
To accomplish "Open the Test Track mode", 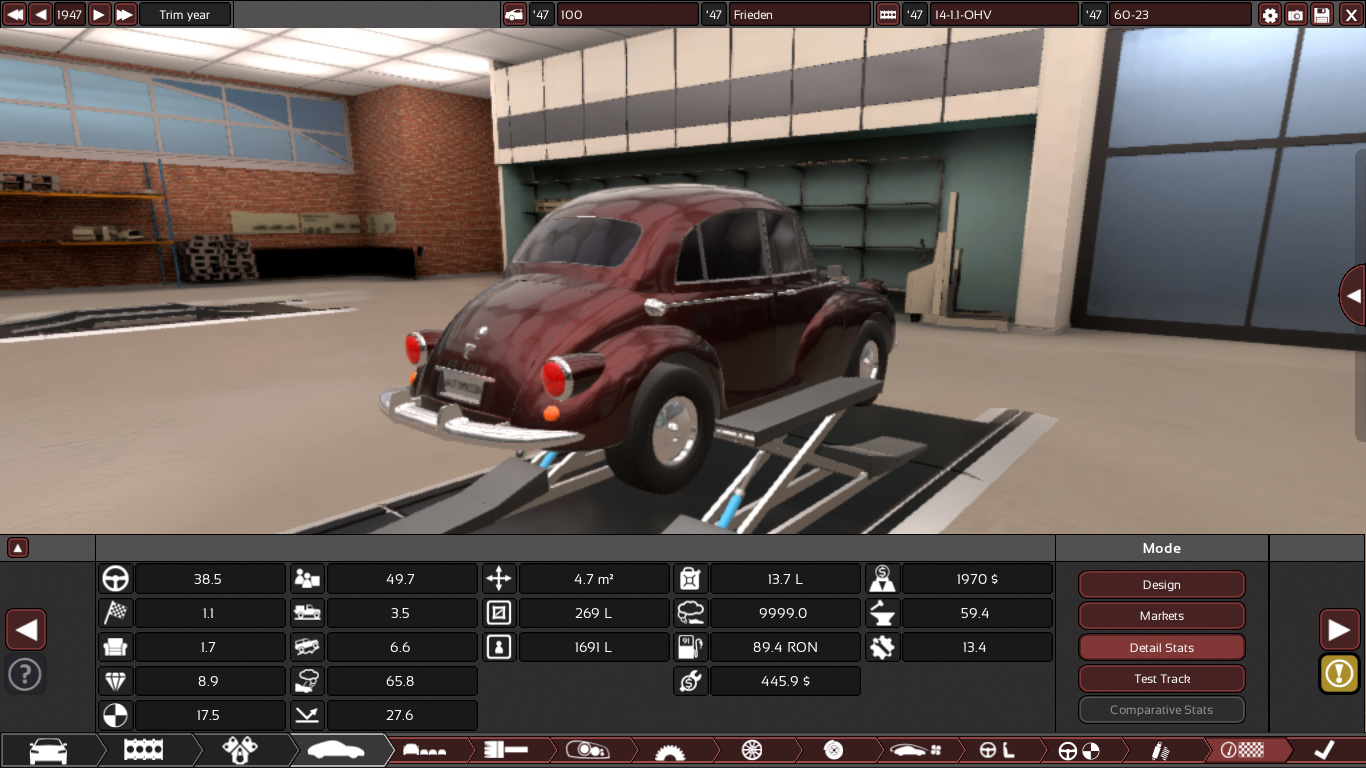I will point(1161,679).
